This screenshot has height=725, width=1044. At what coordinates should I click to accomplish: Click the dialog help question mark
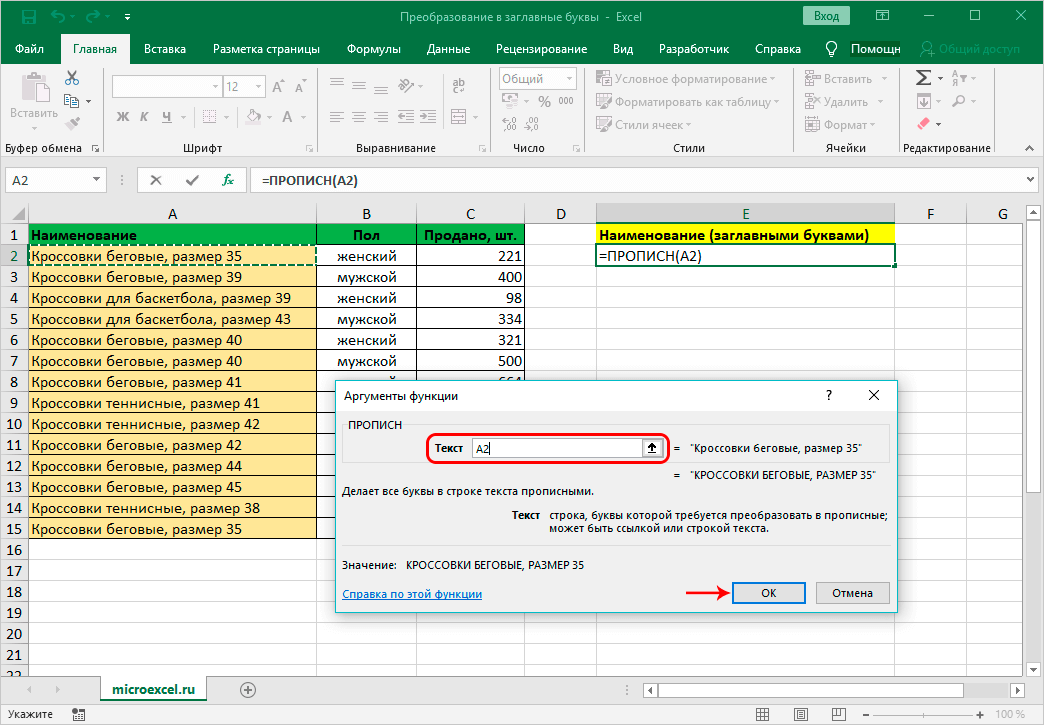[829, 395]
